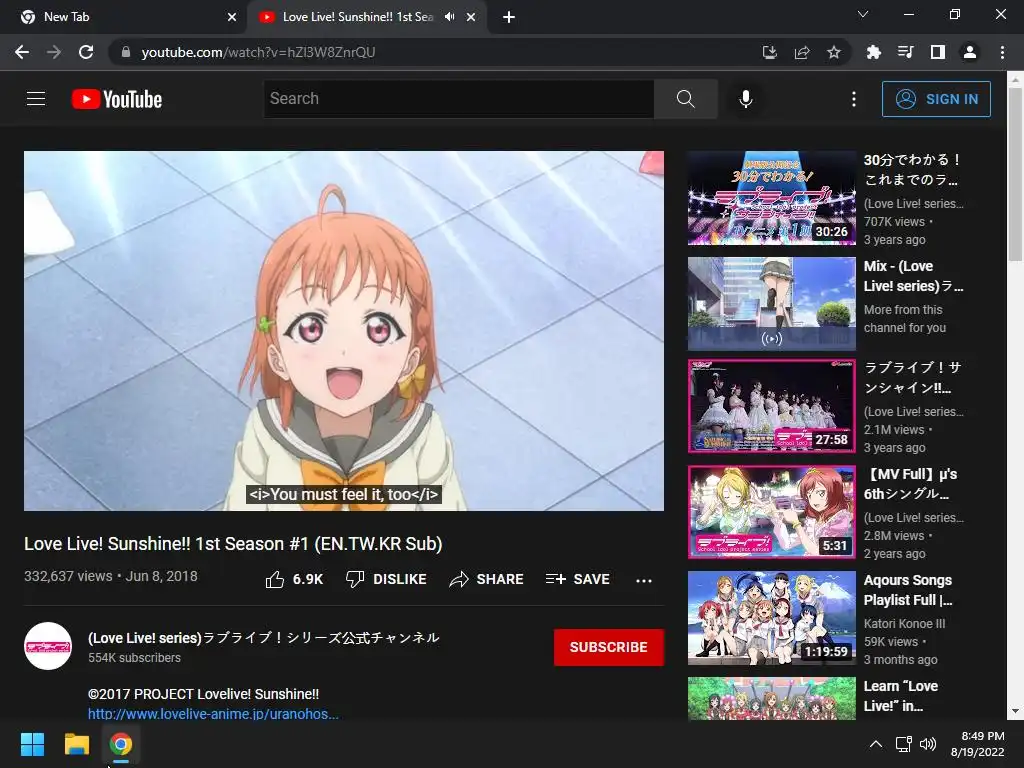Go to YouTube home via logo
Image resolution: width=1024 pixels, height=768 pixels.
117,99
